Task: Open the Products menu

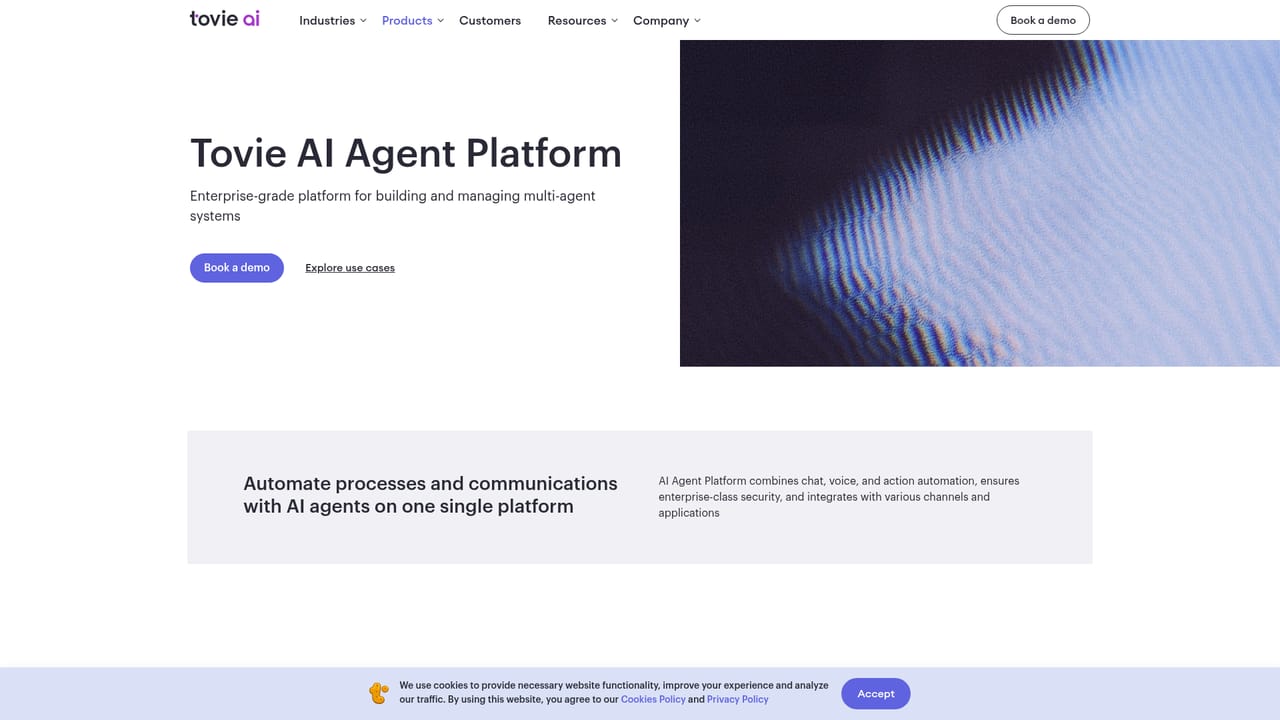Action: click(x=407, y=20)
